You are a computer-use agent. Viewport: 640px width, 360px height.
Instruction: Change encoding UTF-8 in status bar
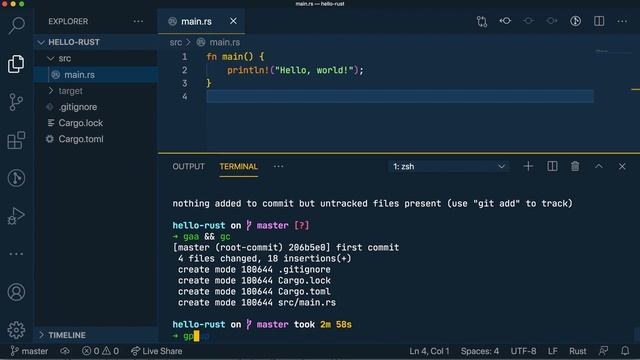(523, 351)
